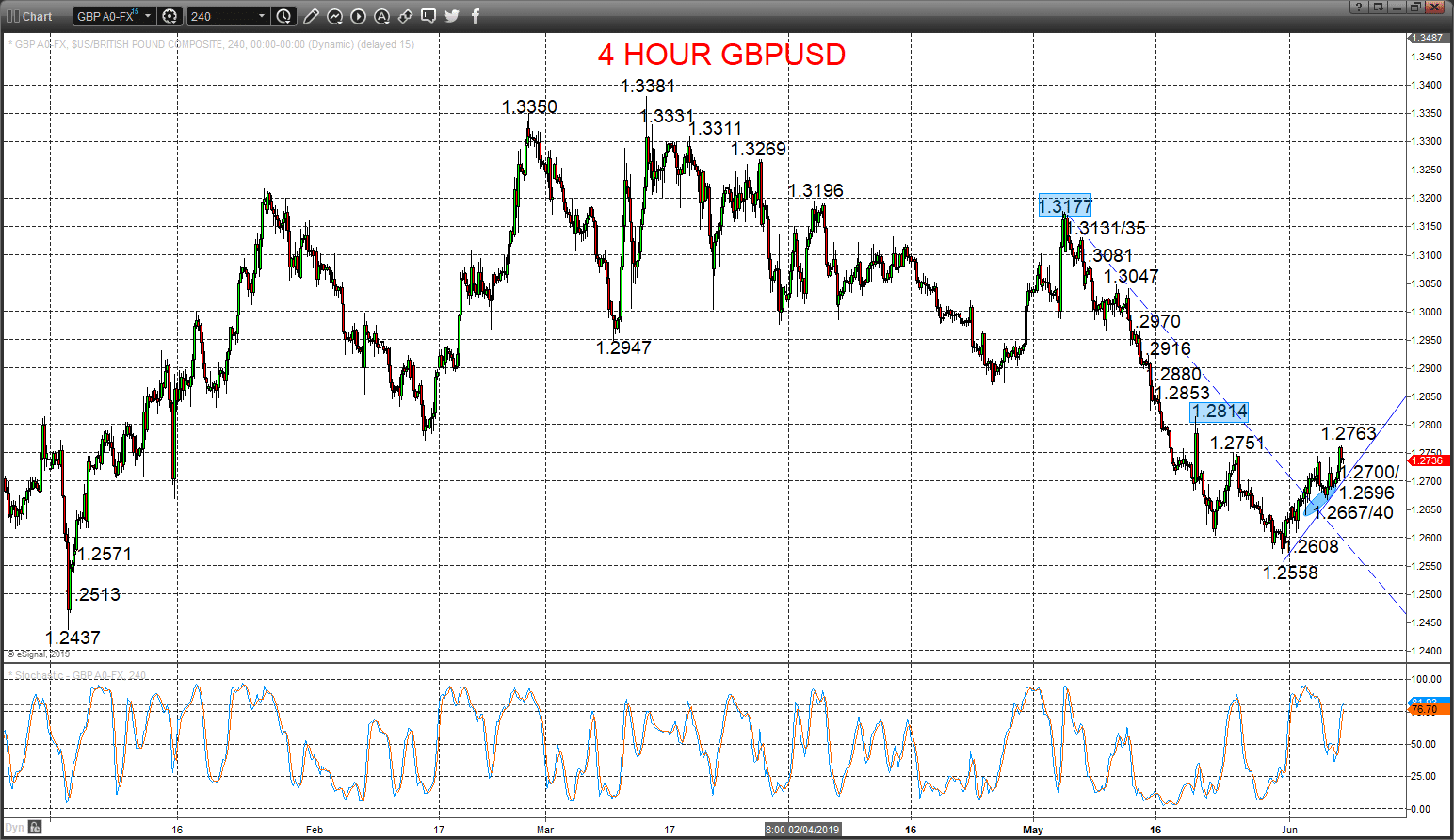Select the 1.2947 low price label
Viewport: 1454px width, 840px height.
click(x=623, y=347)
